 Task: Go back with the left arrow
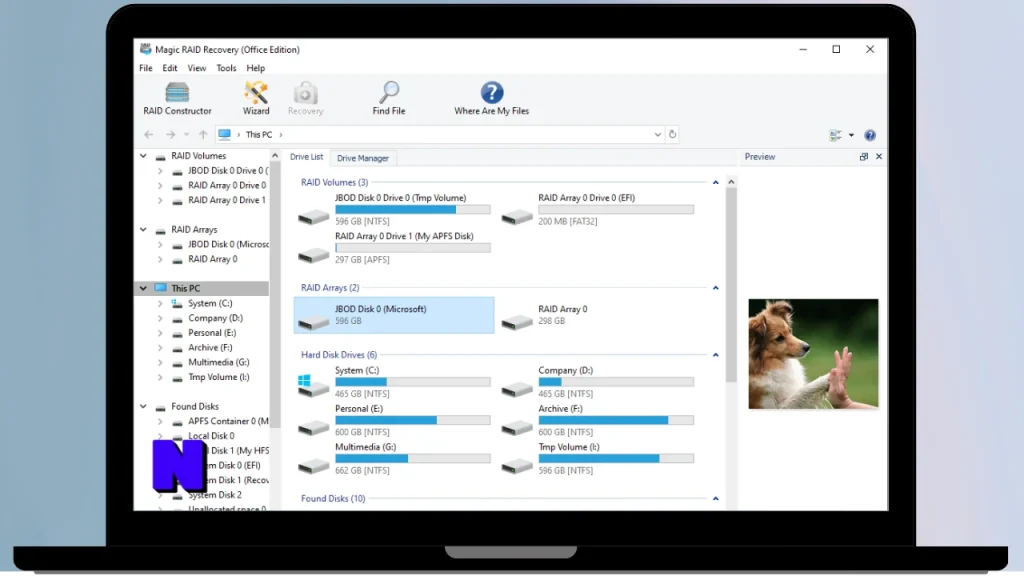pos(149,135)
